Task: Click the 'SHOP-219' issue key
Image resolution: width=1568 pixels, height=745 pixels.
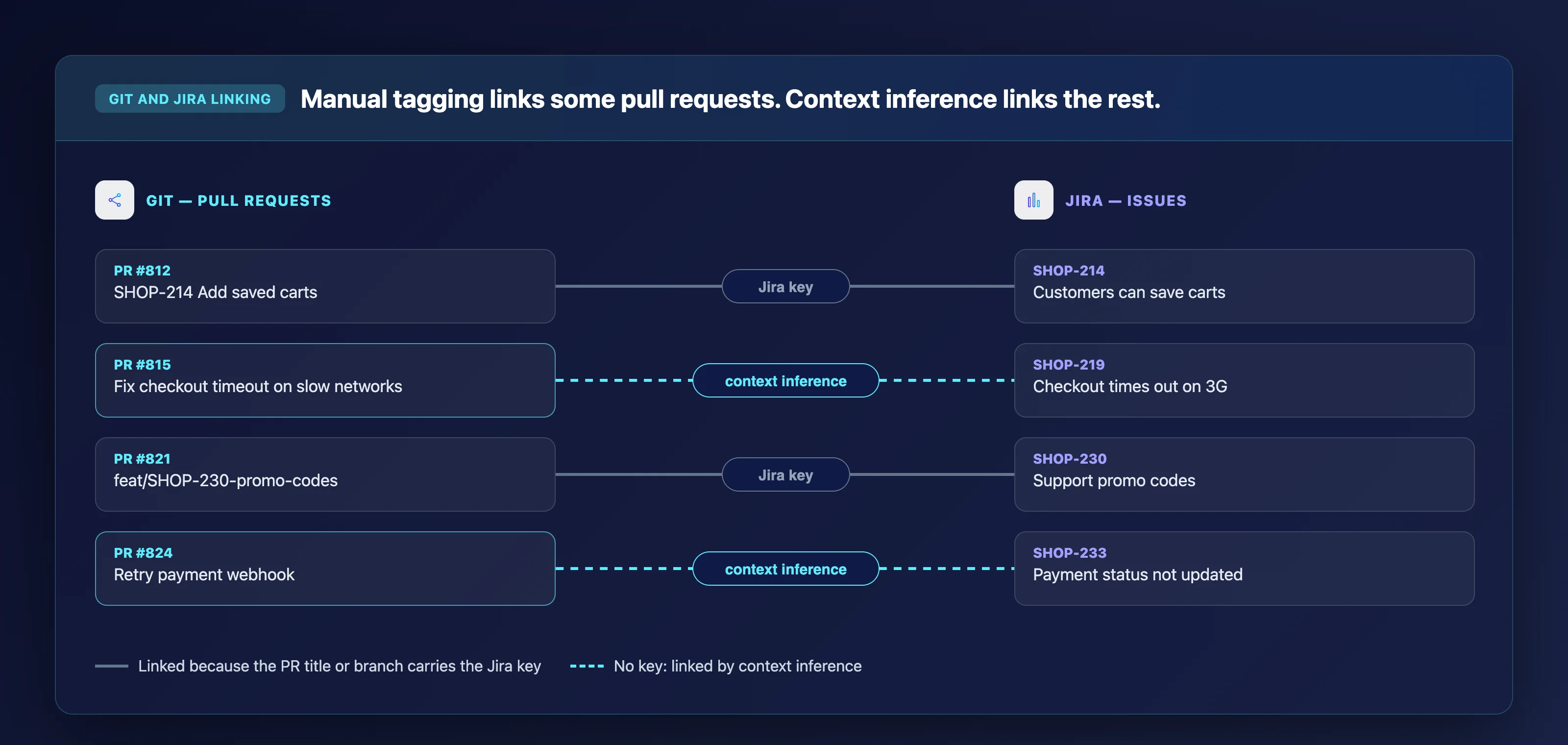Action: click(1068, 365)
